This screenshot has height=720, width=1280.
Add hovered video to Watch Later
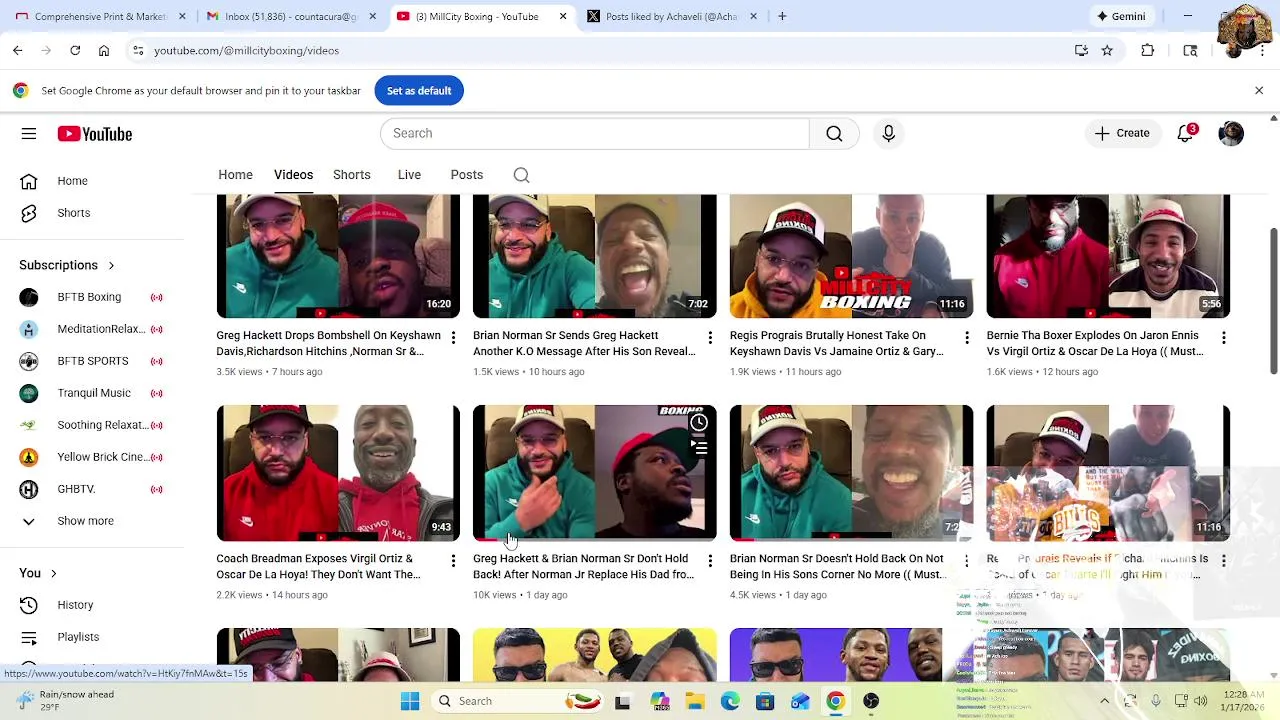click(699, 423)
